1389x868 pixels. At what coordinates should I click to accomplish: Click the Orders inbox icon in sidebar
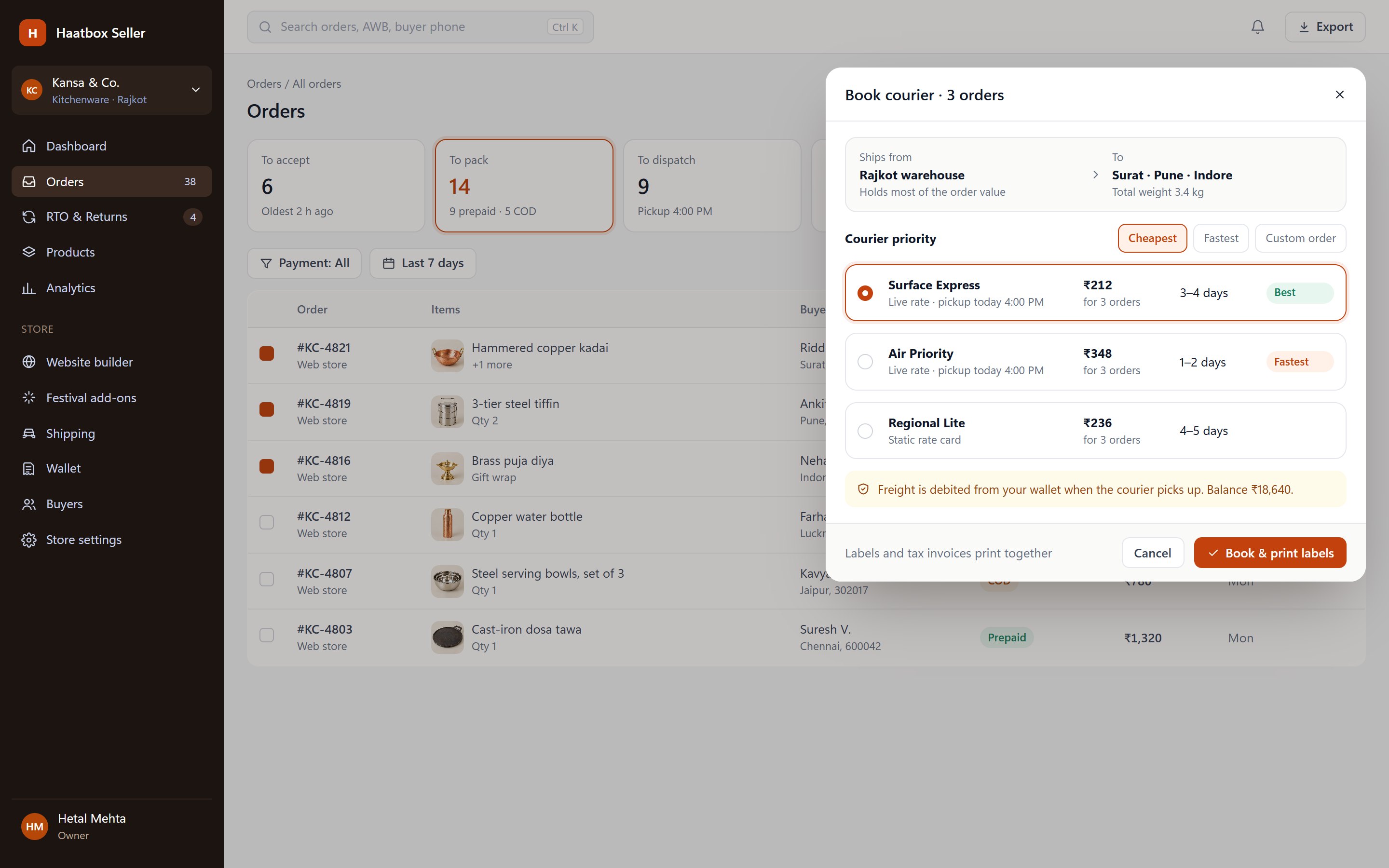[29, 181]
